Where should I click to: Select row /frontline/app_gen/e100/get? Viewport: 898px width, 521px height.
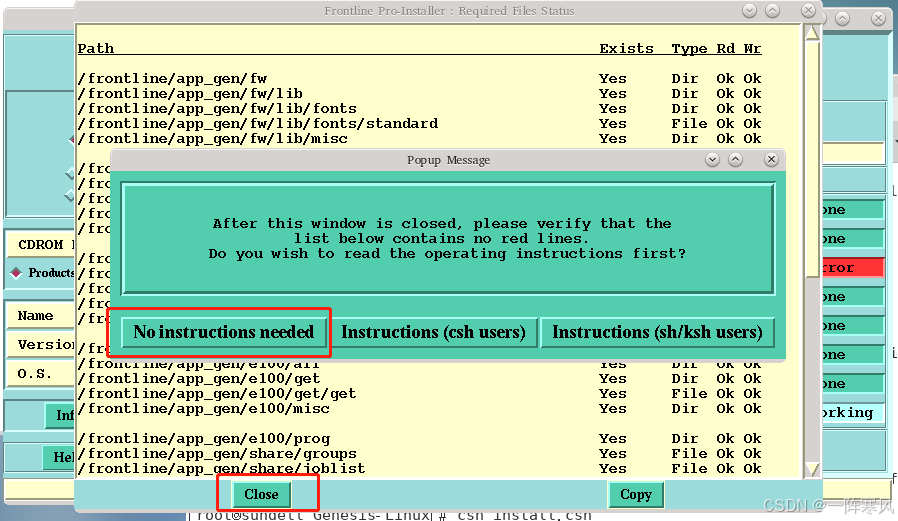tap(419, 379)
